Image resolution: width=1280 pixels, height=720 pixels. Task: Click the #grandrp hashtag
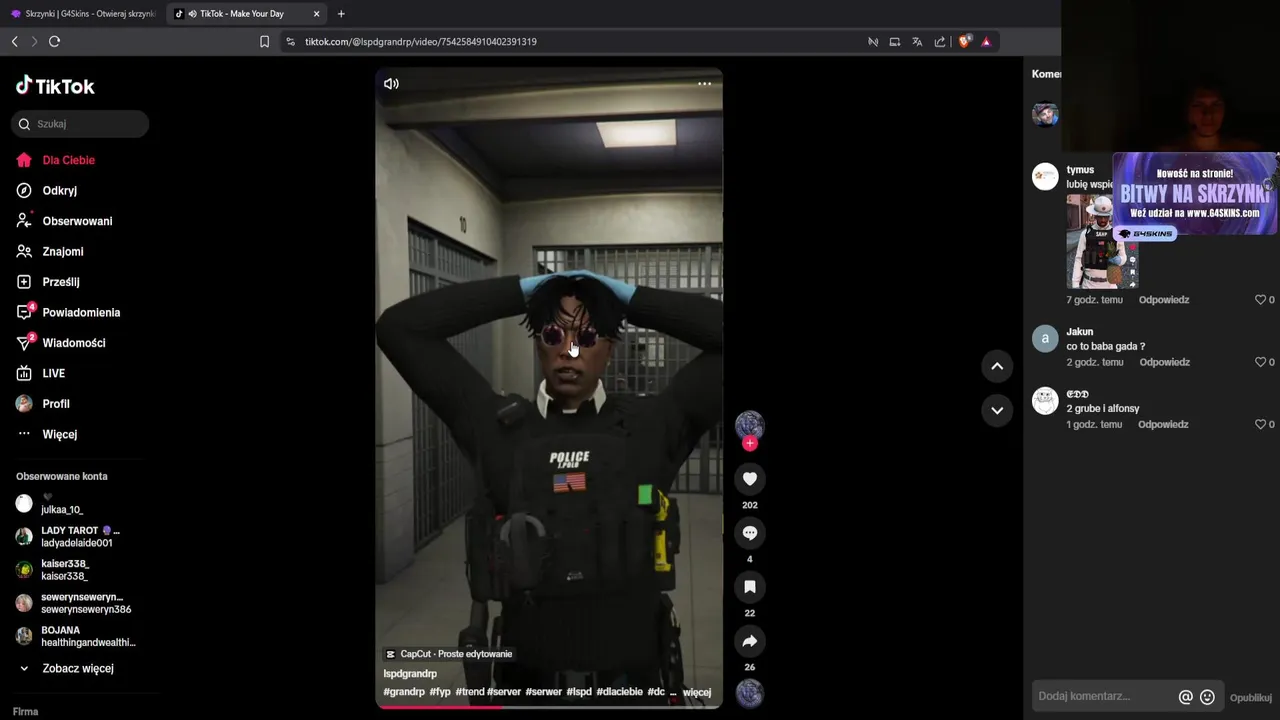404,692
